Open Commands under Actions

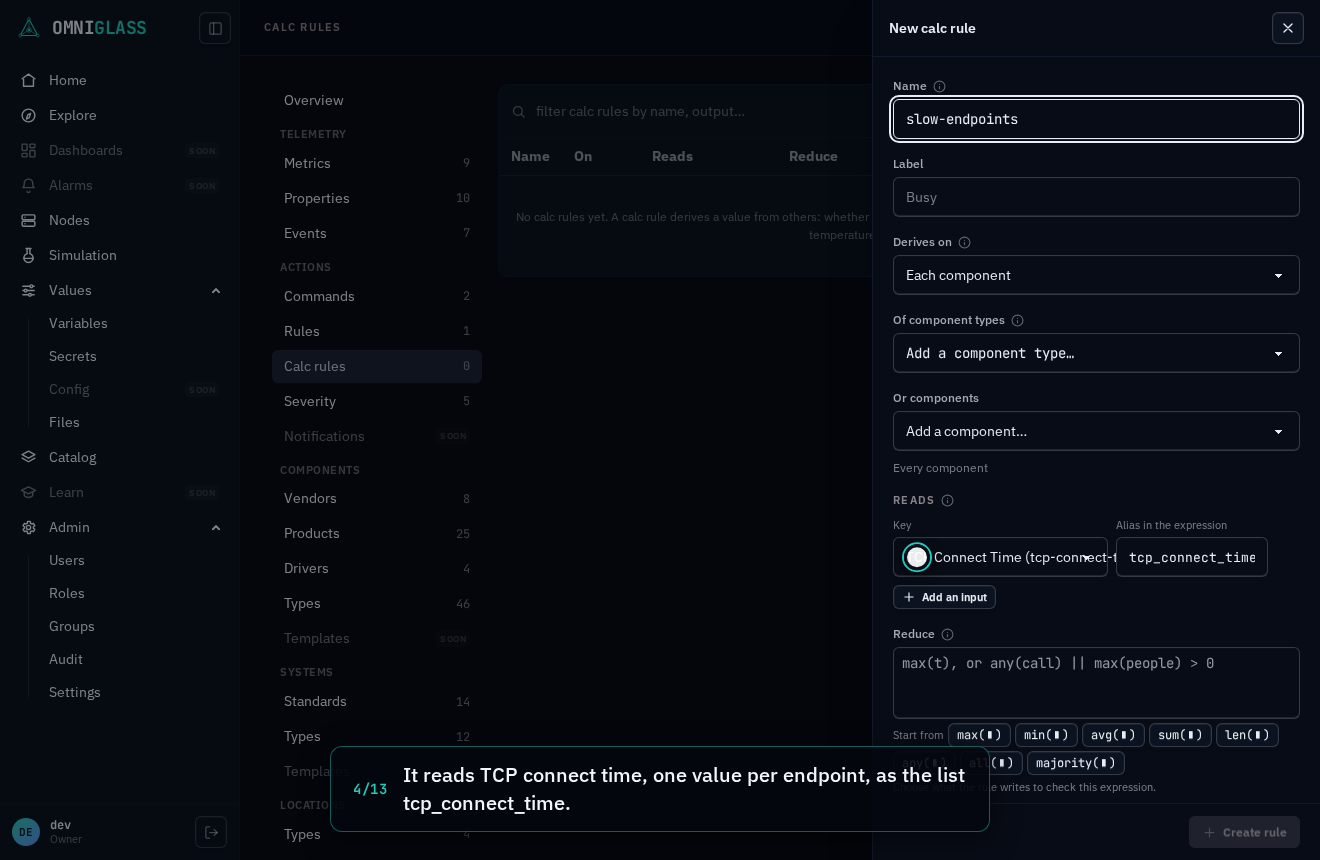point(376,296)
